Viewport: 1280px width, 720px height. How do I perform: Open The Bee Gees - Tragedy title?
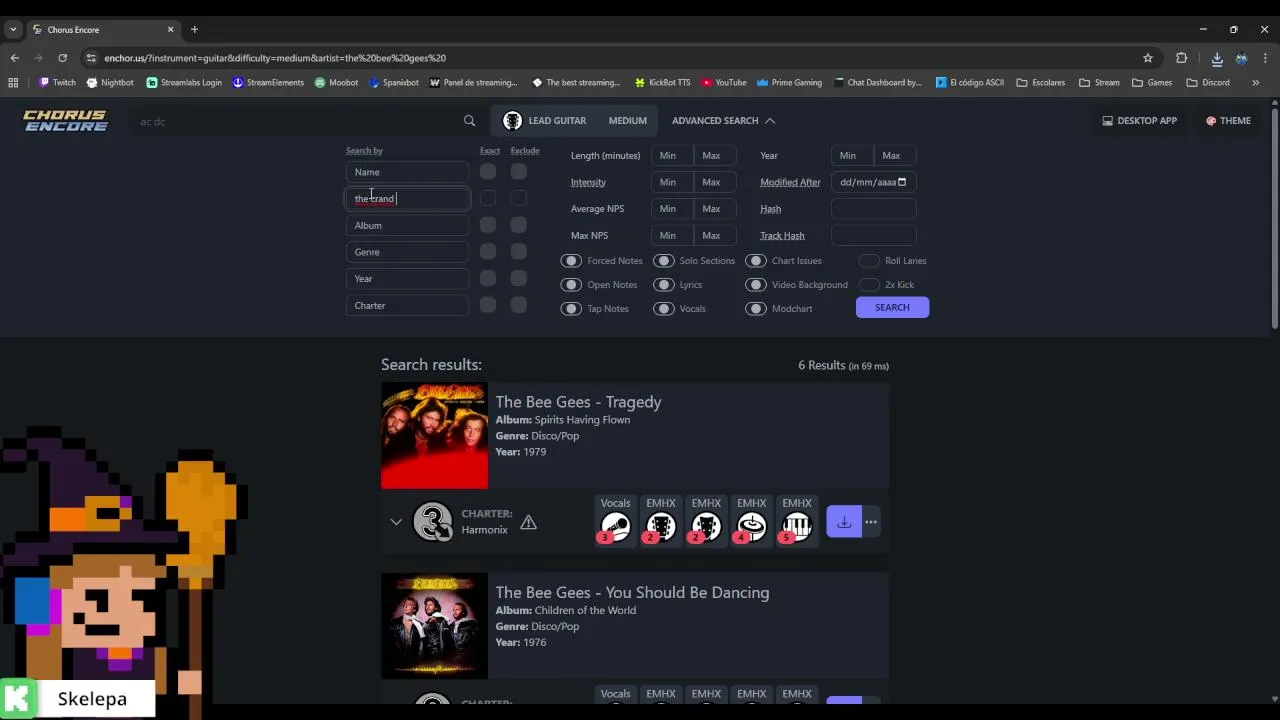click(x=578, y=402)
